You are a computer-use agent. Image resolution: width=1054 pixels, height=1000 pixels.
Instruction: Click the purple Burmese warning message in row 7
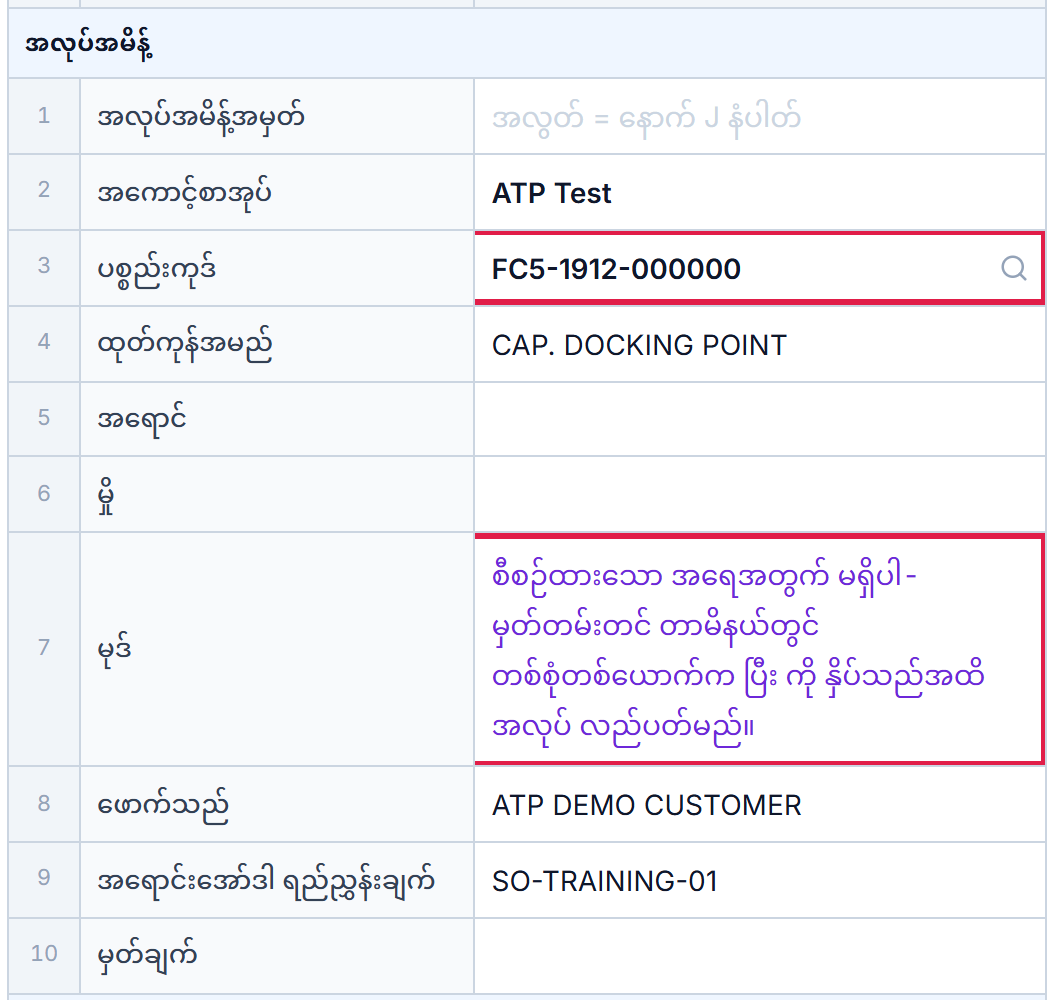(x=737, y=651)
